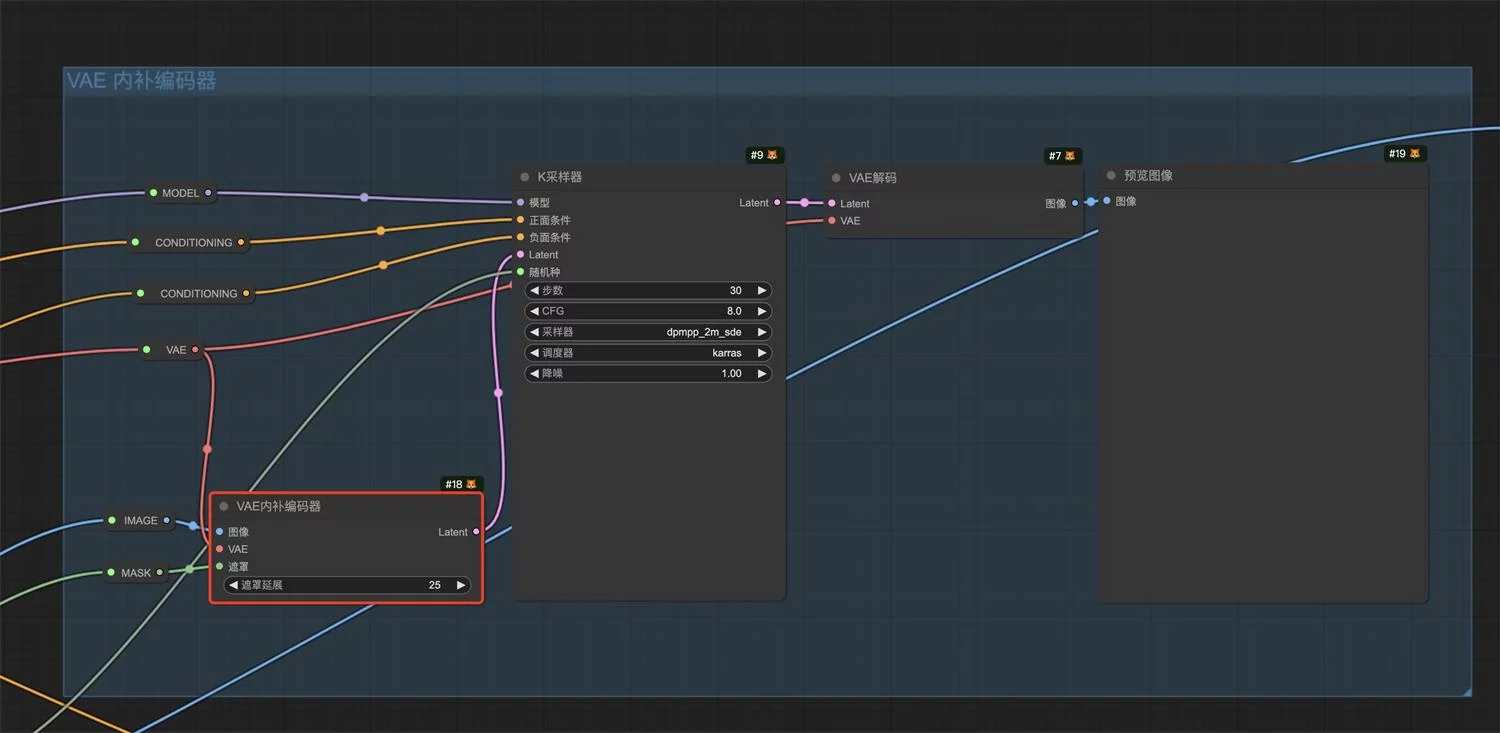Click the Latent output socket of K采样器
Image resolution: width=1500 pixels, height=733 pixels.
(x=777, y=203)
